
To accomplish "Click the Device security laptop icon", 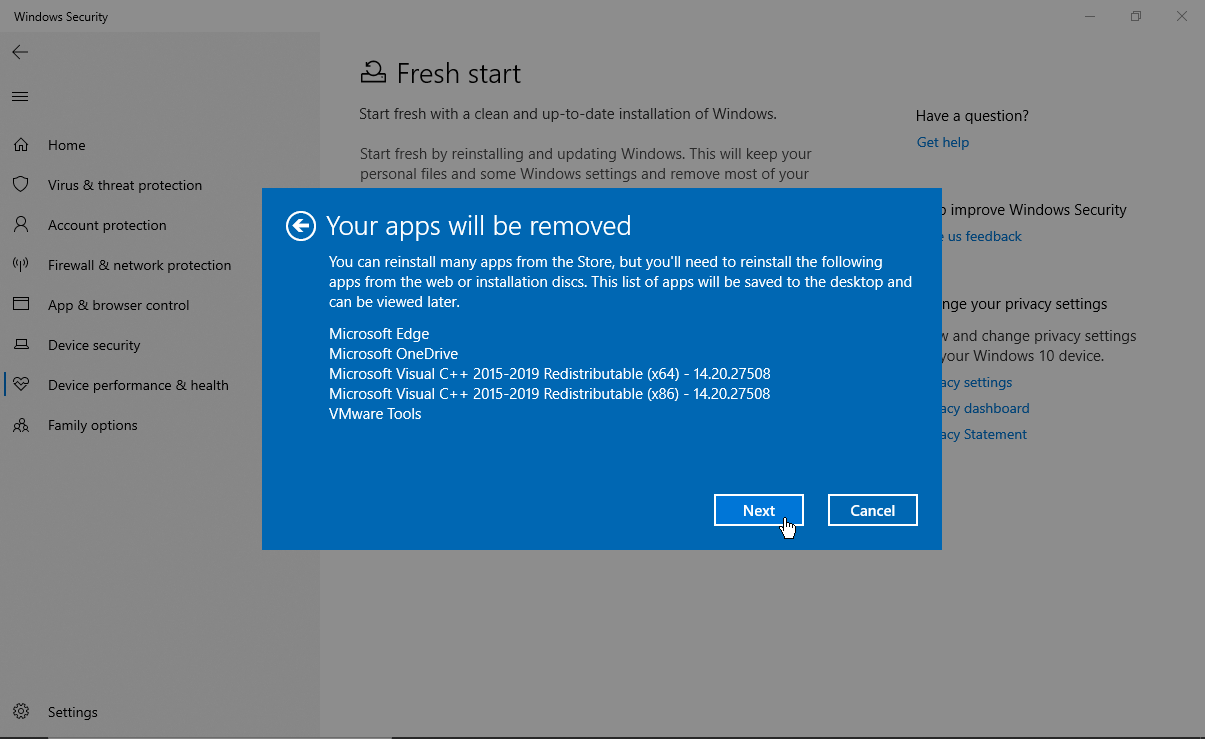I will point(21,345).
